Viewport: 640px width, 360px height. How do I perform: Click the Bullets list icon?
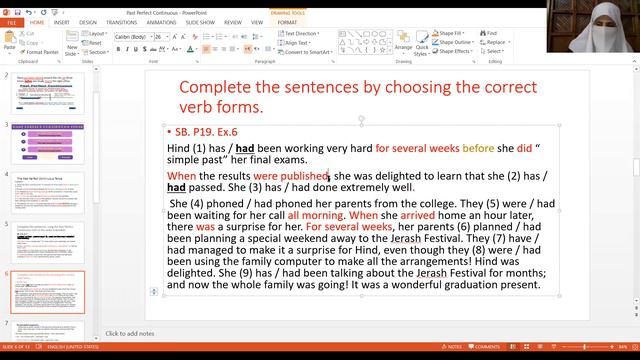pos(208,37)
